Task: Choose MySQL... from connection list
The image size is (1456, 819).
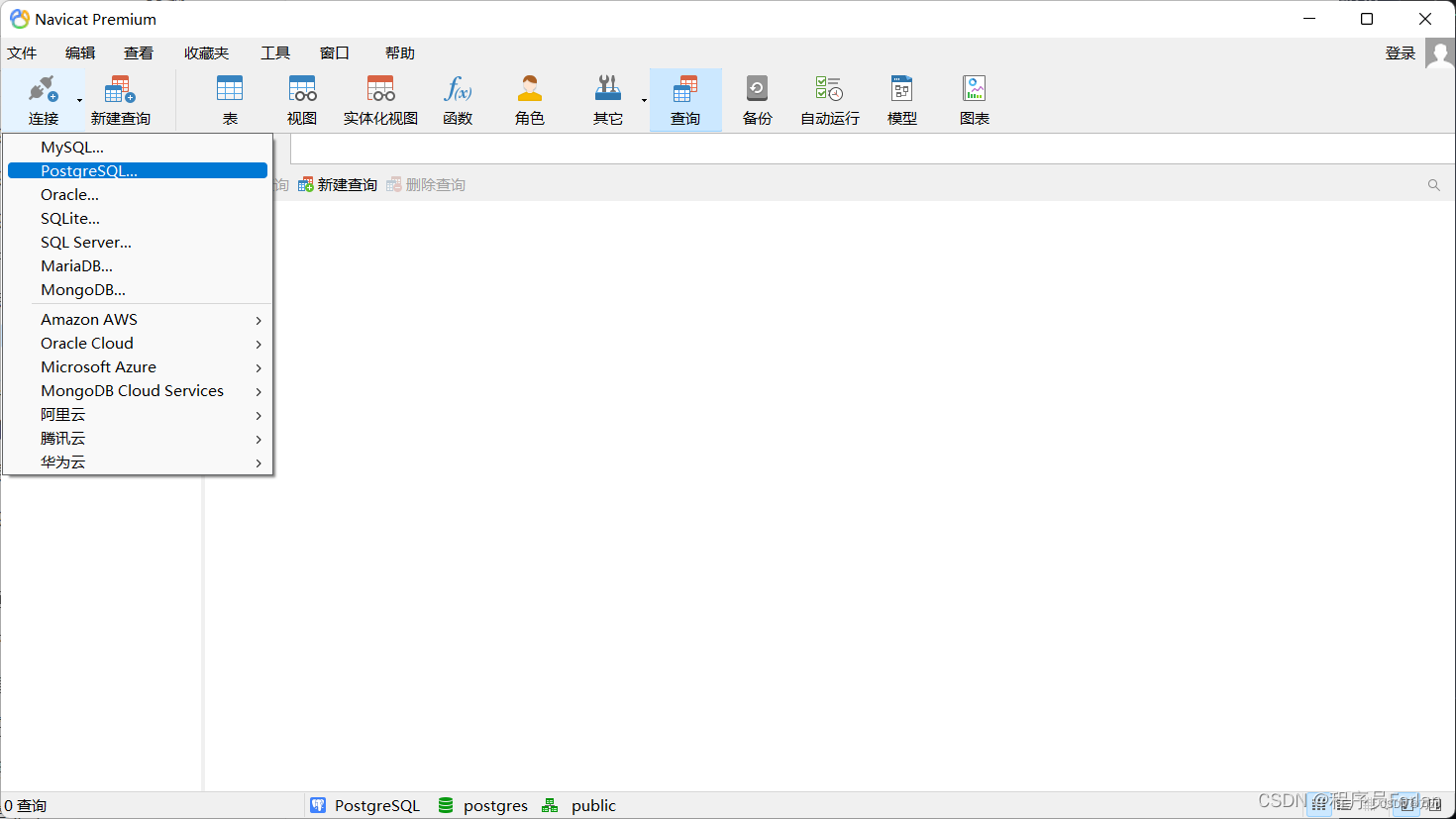Action: point(138,147)
